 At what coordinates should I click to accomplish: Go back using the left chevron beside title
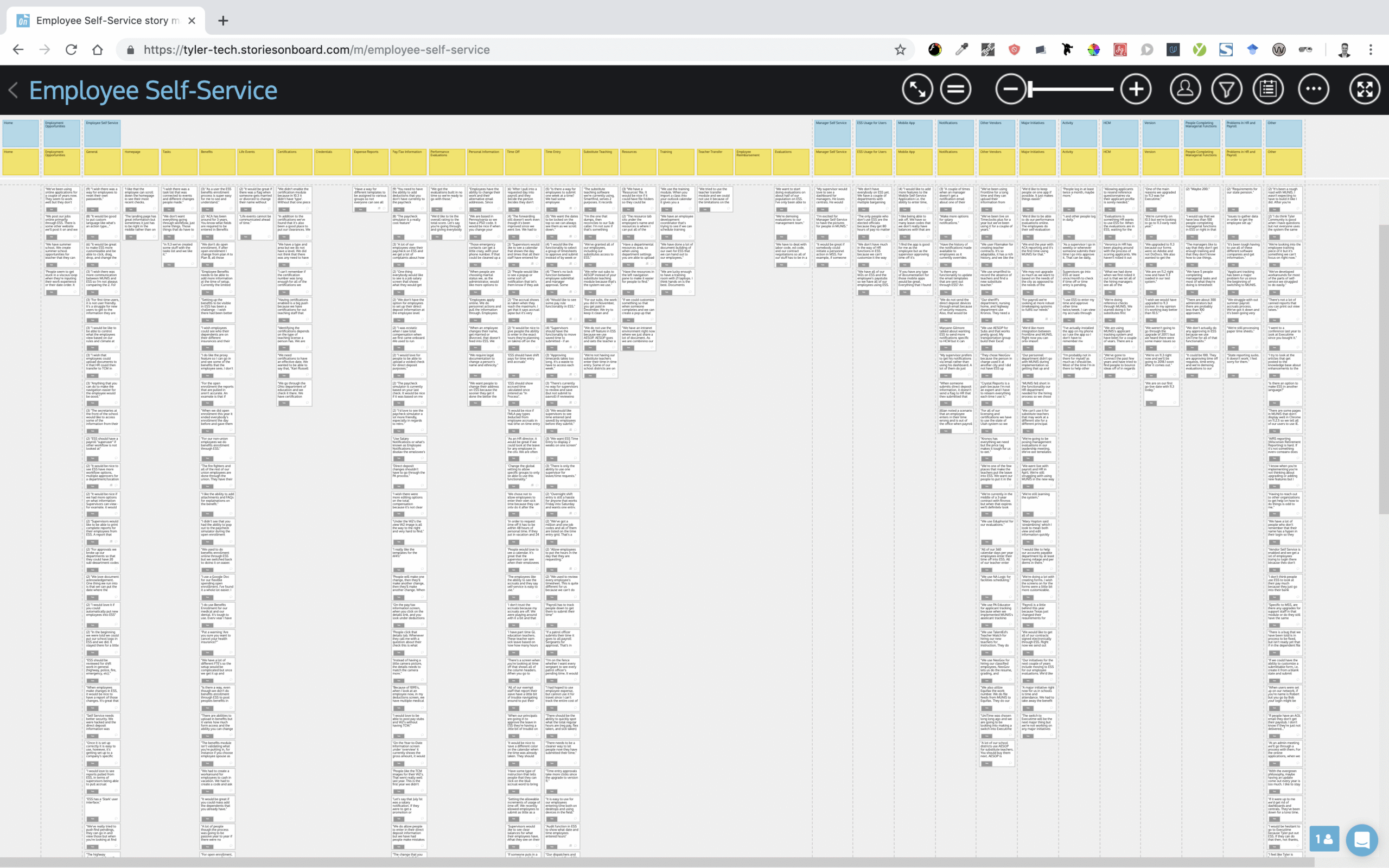[14, 90]
